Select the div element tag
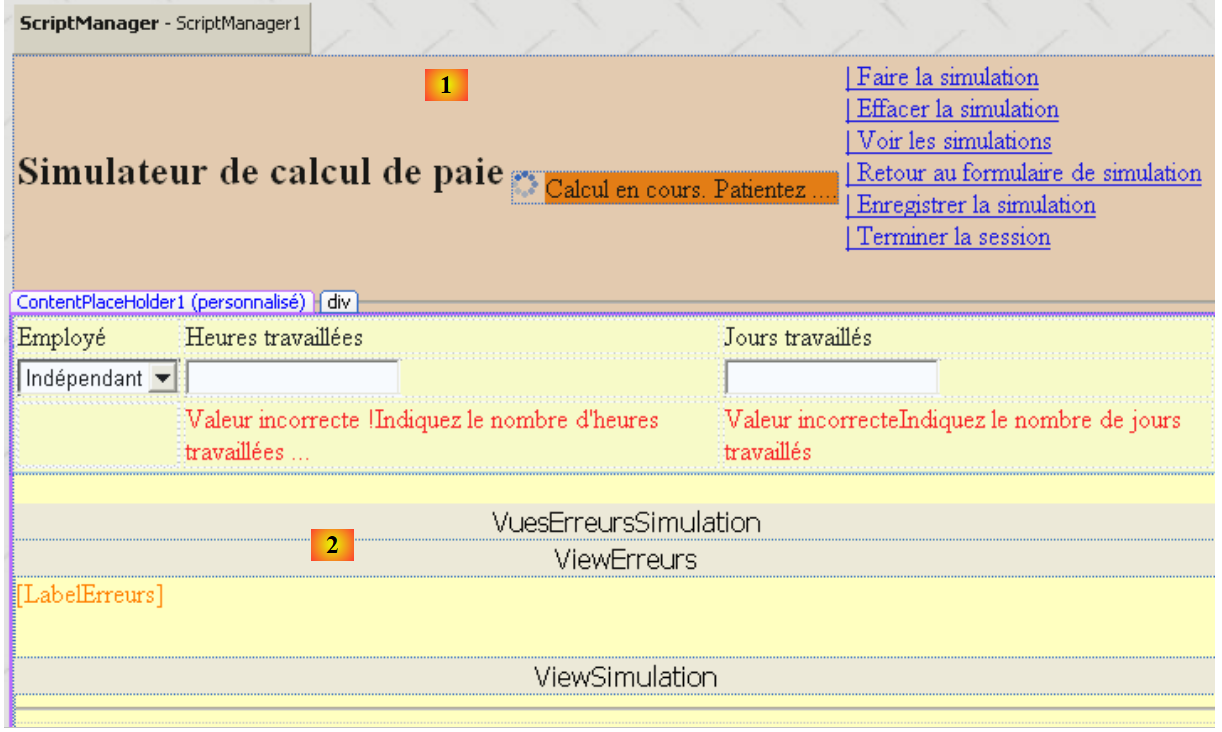 click(339, 301)
